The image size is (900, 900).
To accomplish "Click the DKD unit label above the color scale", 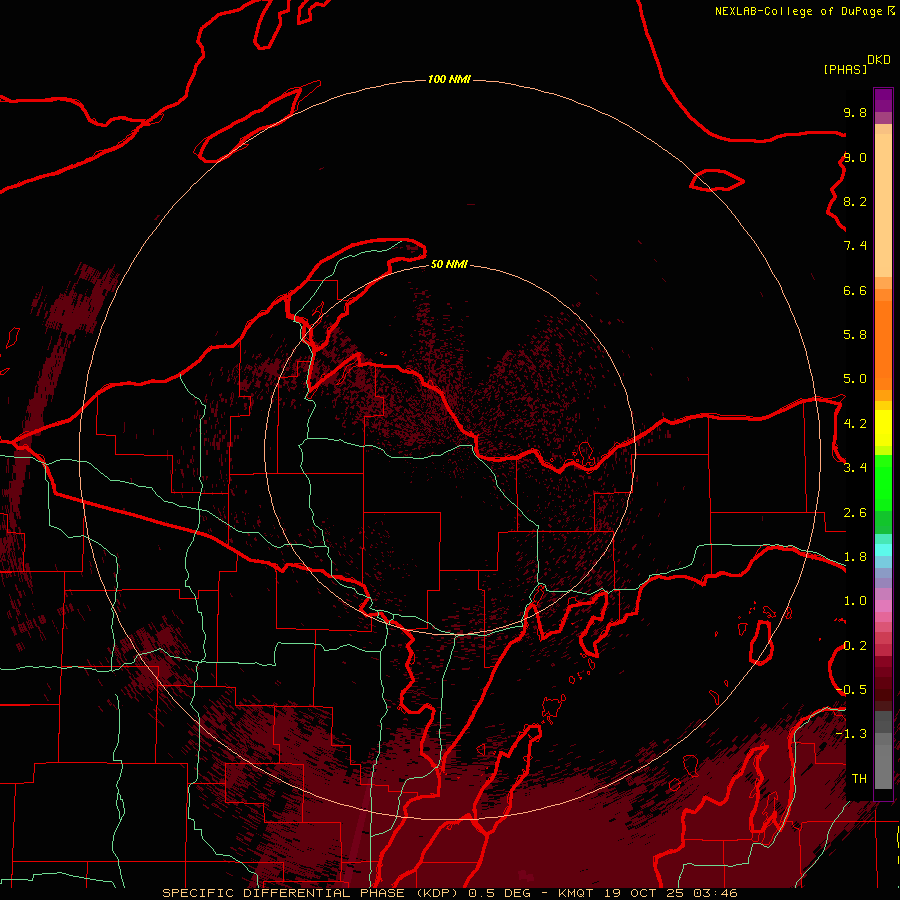I will tap(878, 60).
